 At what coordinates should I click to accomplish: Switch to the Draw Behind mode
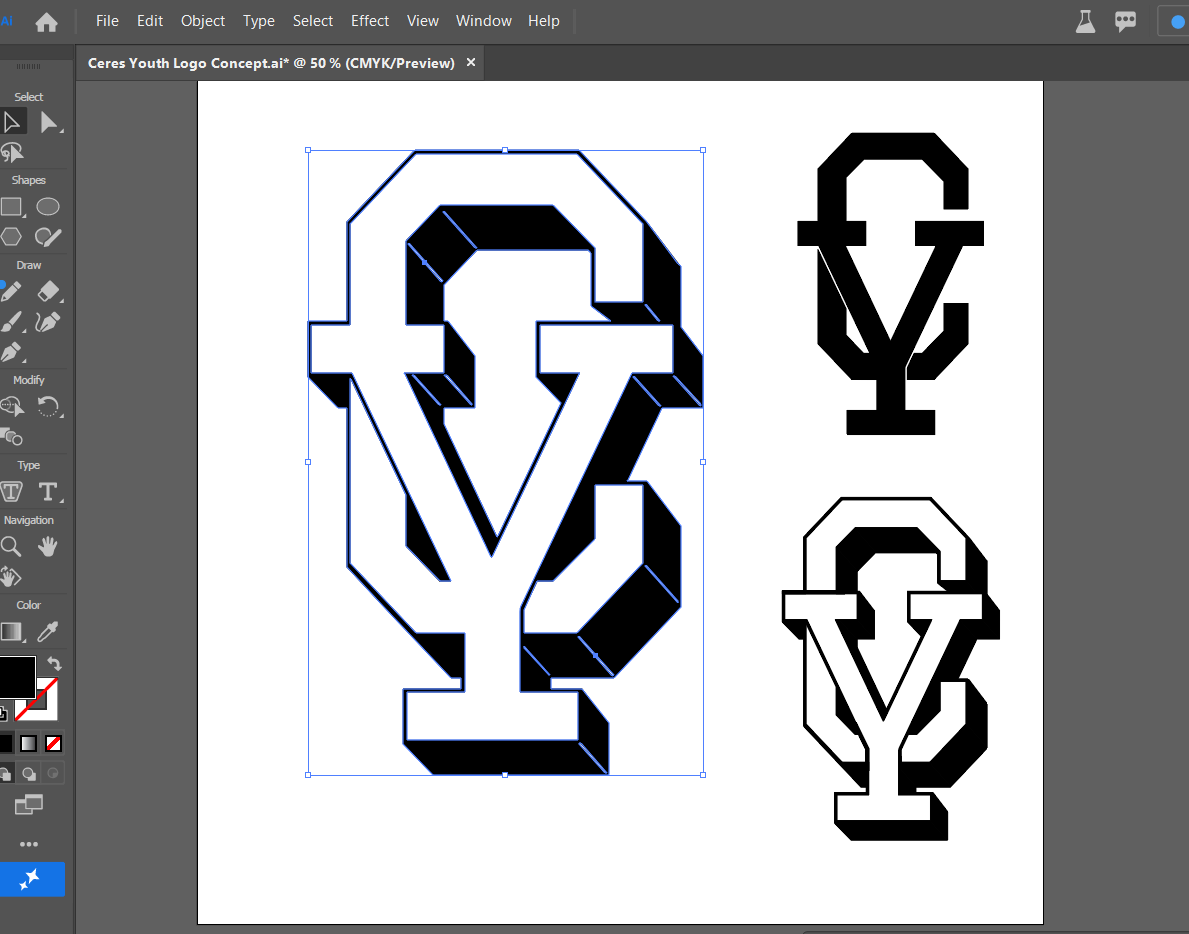click(29, 773)
